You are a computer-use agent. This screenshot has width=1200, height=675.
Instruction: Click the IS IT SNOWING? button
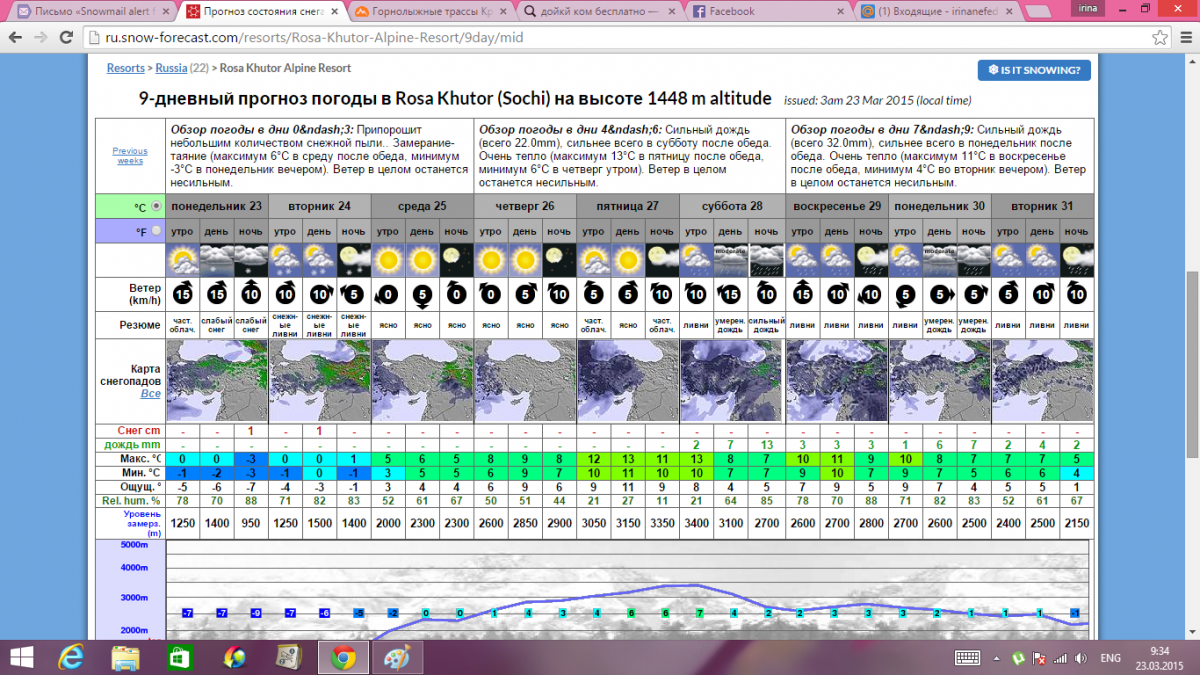pyautogui.click(x=1034, y=70)
